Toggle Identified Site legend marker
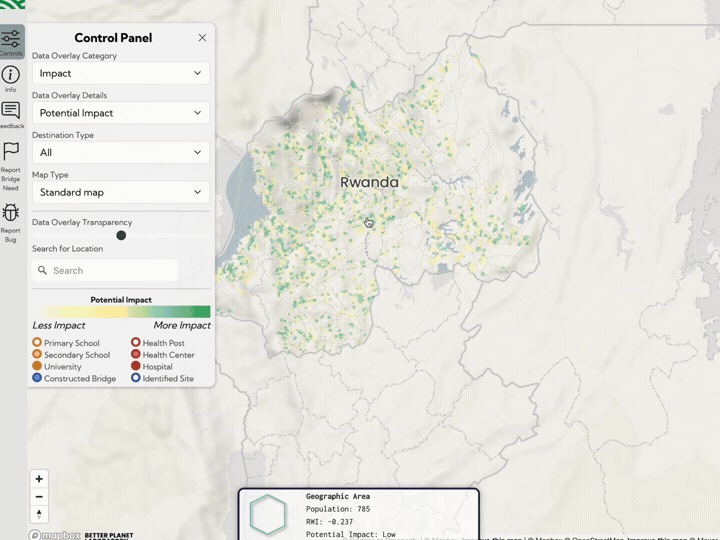The height and width of the screenshot is (540, 720). (x=136, y=379)
